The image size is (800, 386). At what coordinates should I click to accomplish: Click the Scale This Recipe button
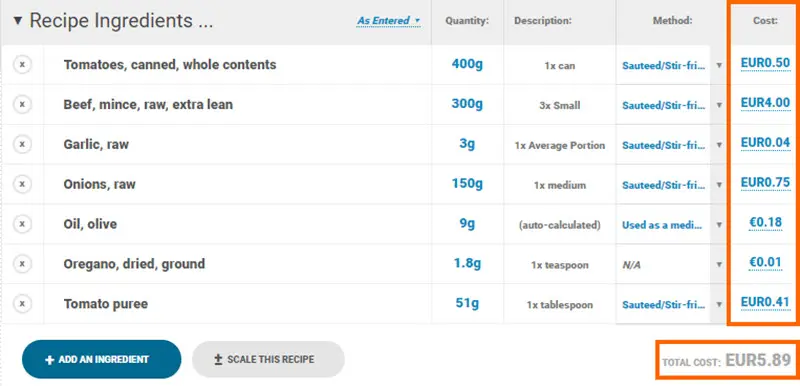point(268,359)
